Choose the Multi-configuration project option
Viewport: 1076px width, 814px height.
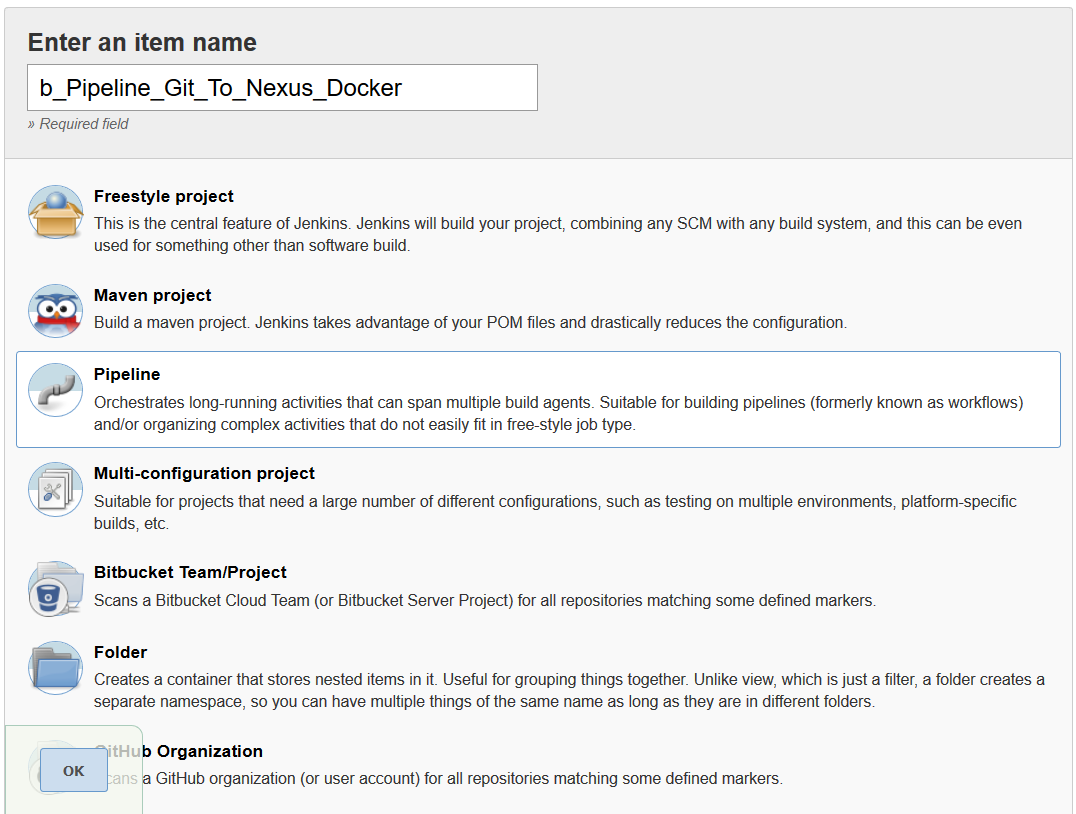204,473
